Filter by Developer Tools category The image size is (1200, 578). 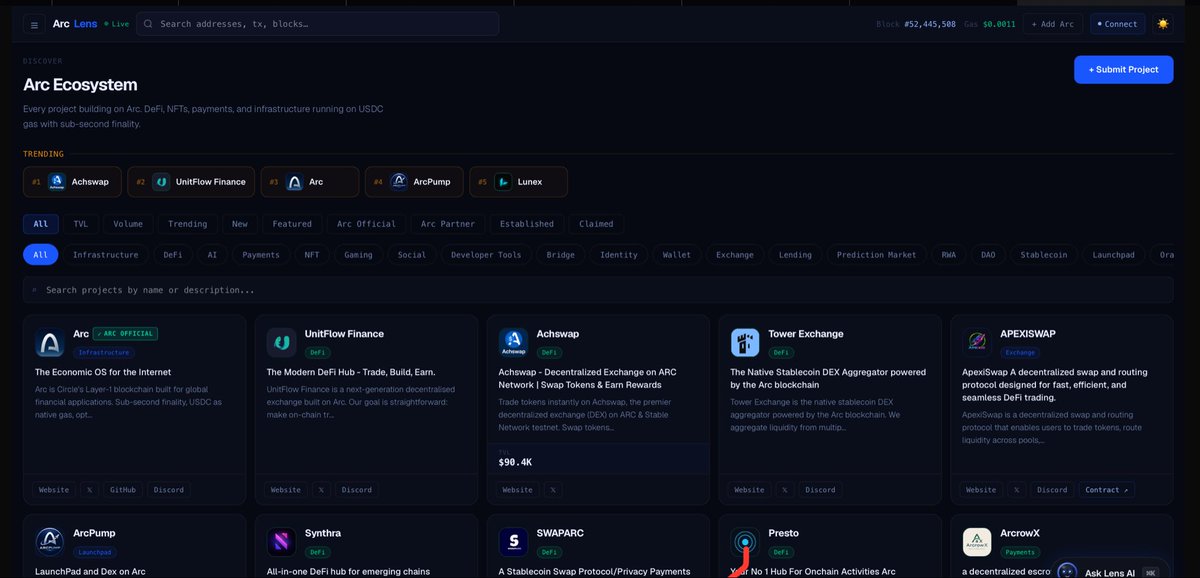click(486, 255)
